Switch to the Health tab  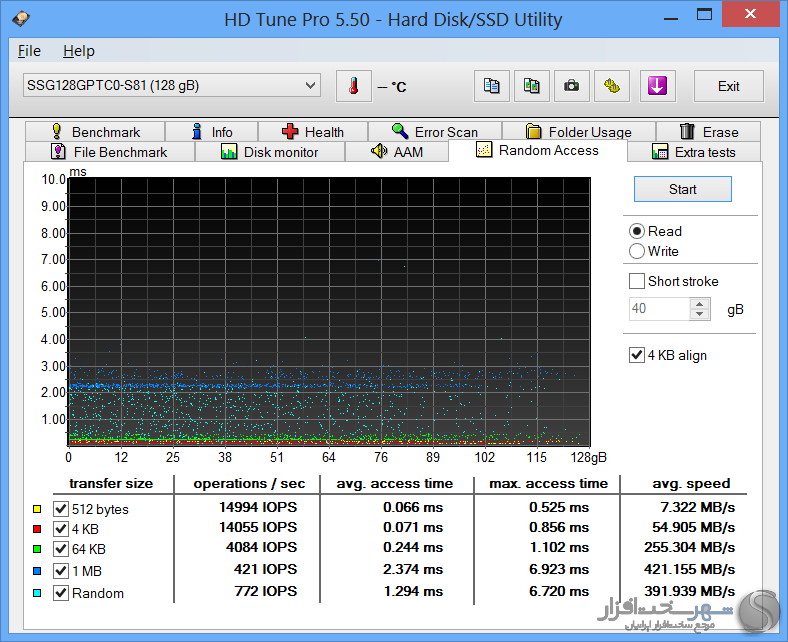[312, 132]
